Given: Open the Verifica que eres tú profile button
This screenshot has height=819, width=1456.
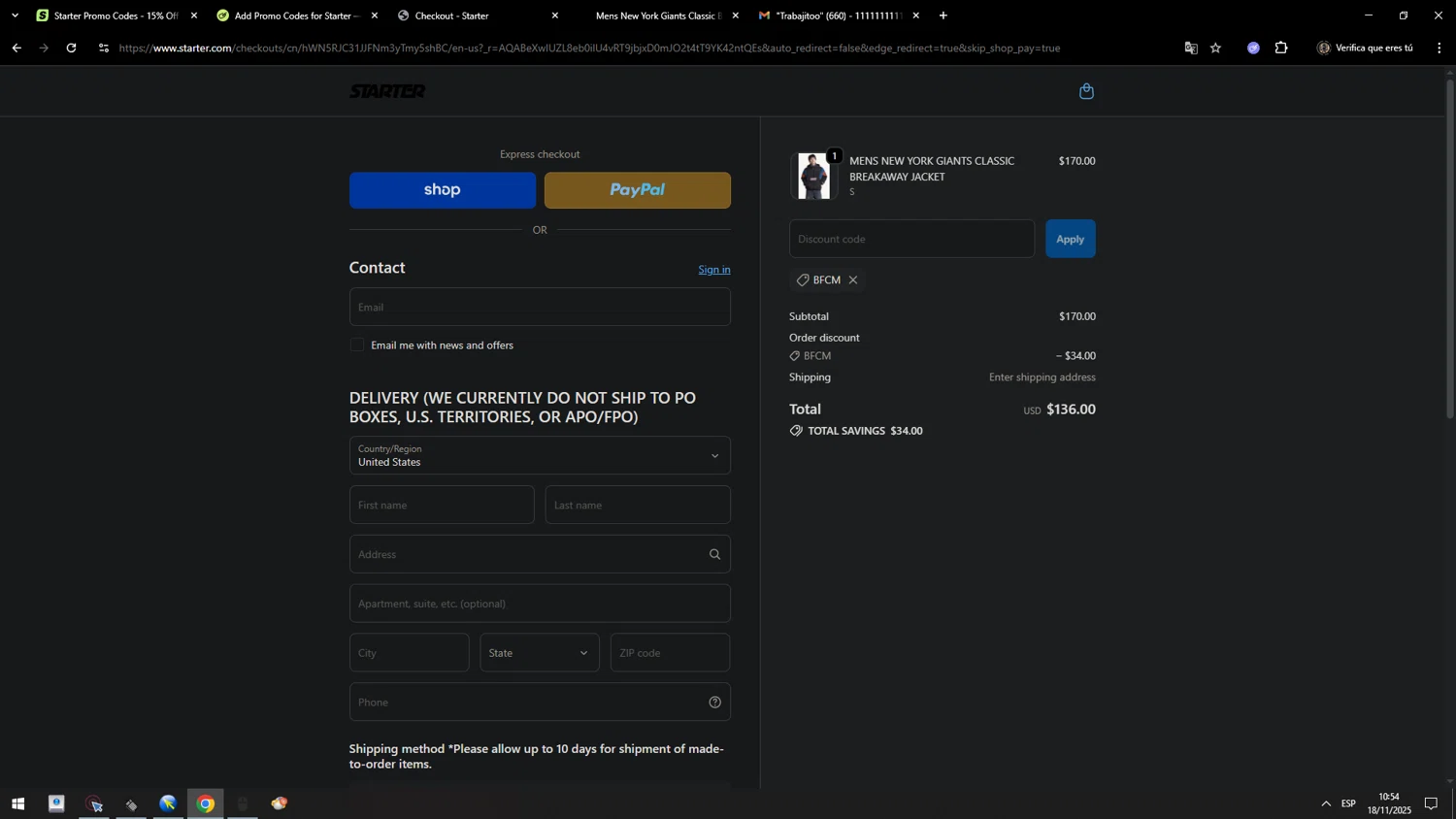Looking at the screenshot, I should [x=1366, y=48].
